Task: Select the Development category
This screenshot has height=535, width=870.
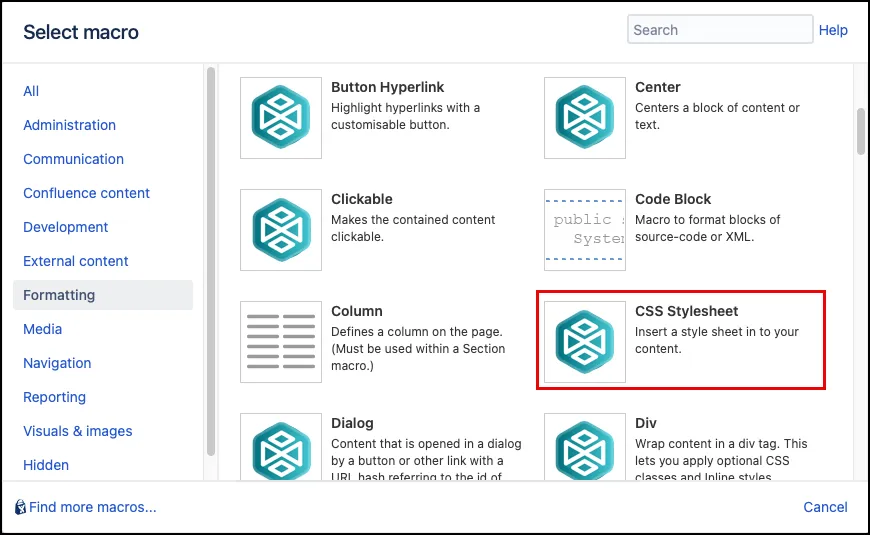Action: [65, 227]
